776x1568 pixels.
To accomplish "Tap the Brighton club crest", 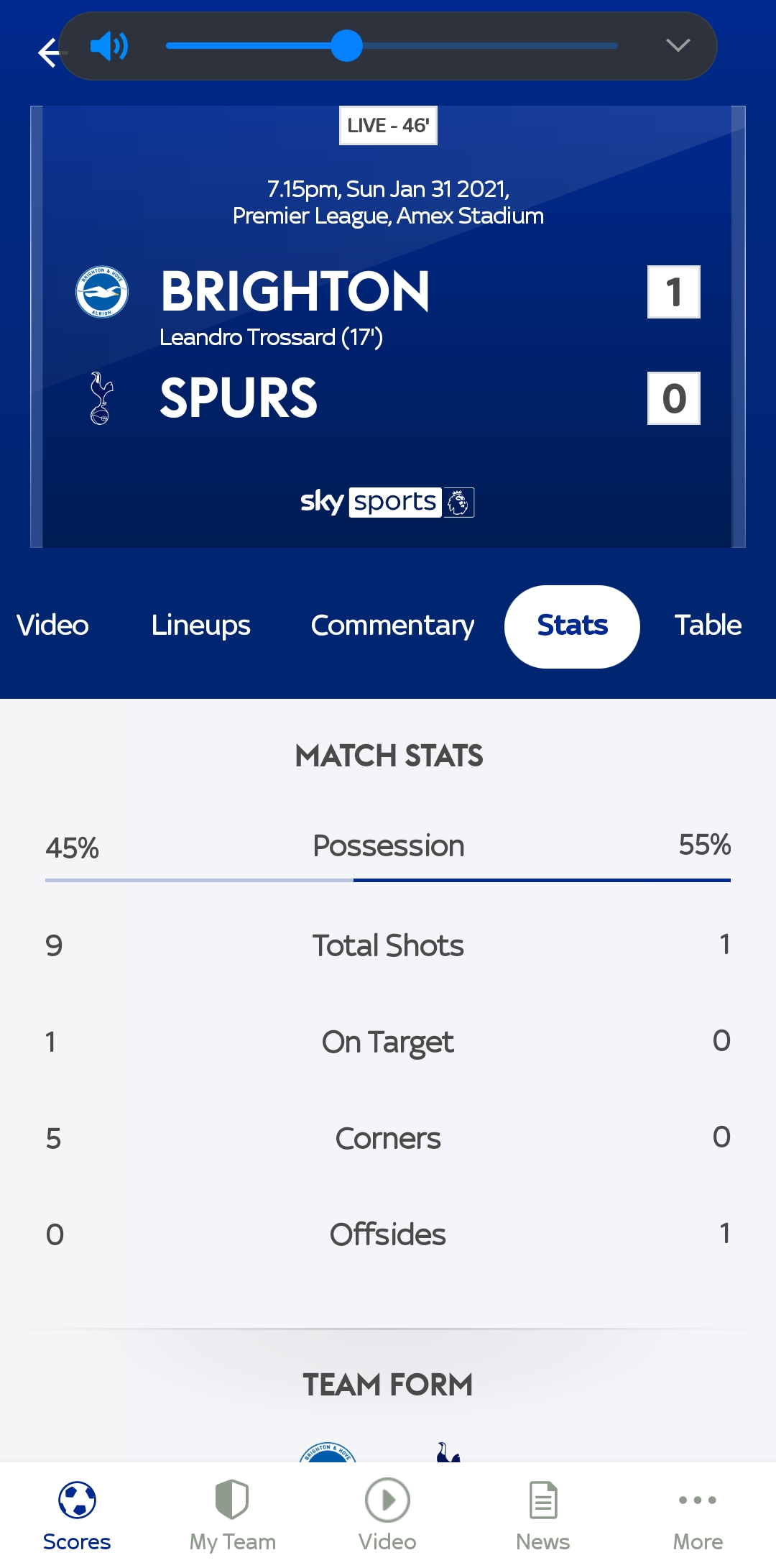I will pos(102,291).
